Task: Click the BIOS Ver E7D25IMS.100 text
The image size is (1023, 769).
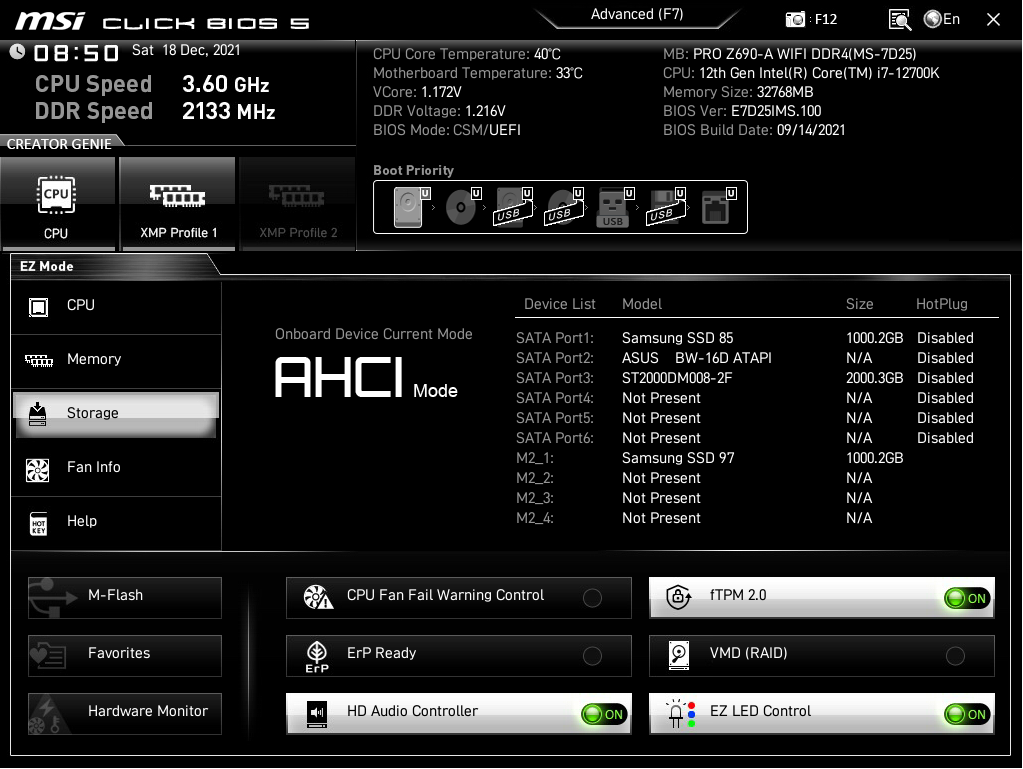Action: [742, 112]
